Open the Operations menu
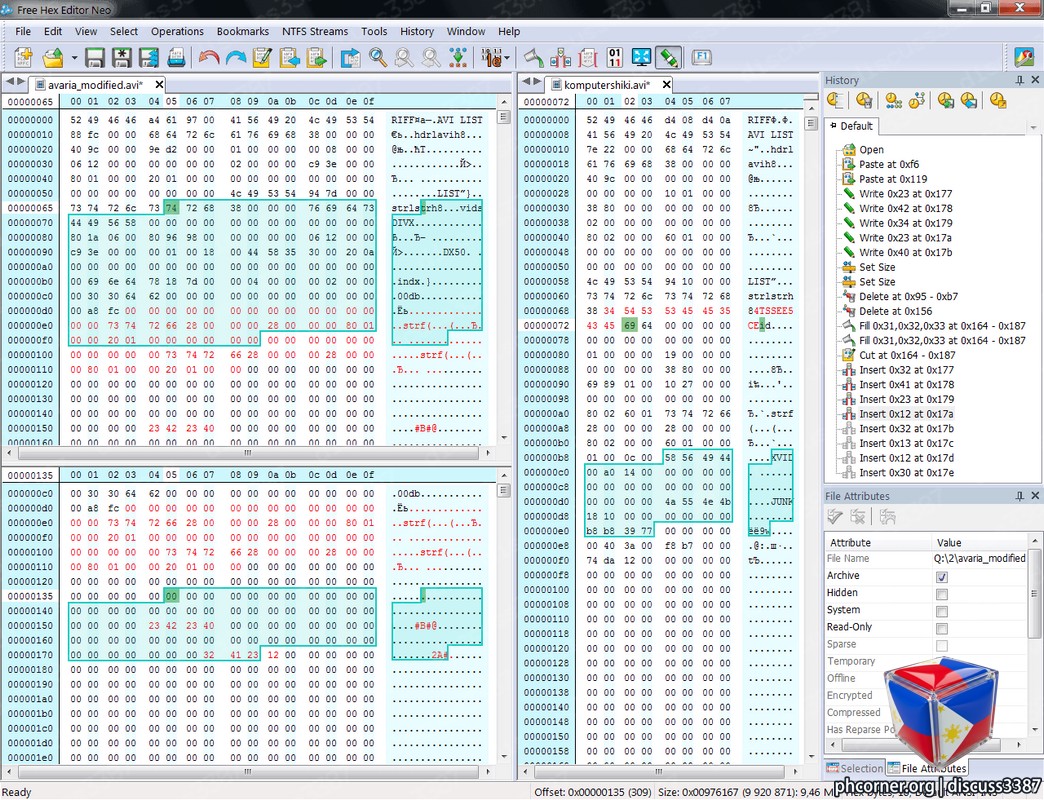1044x800 pixels. click(177, 31)
